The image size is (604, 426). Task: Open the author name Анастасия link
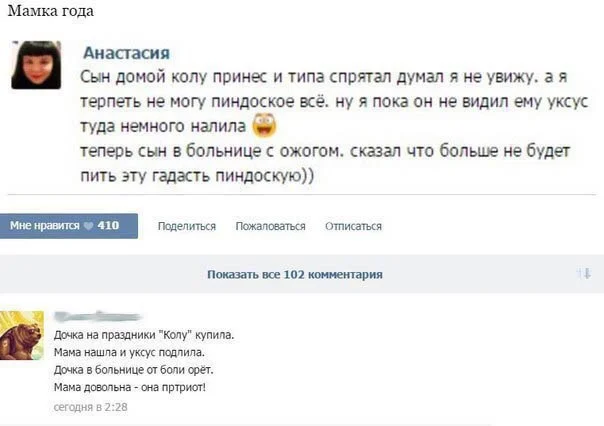point(125,53)
